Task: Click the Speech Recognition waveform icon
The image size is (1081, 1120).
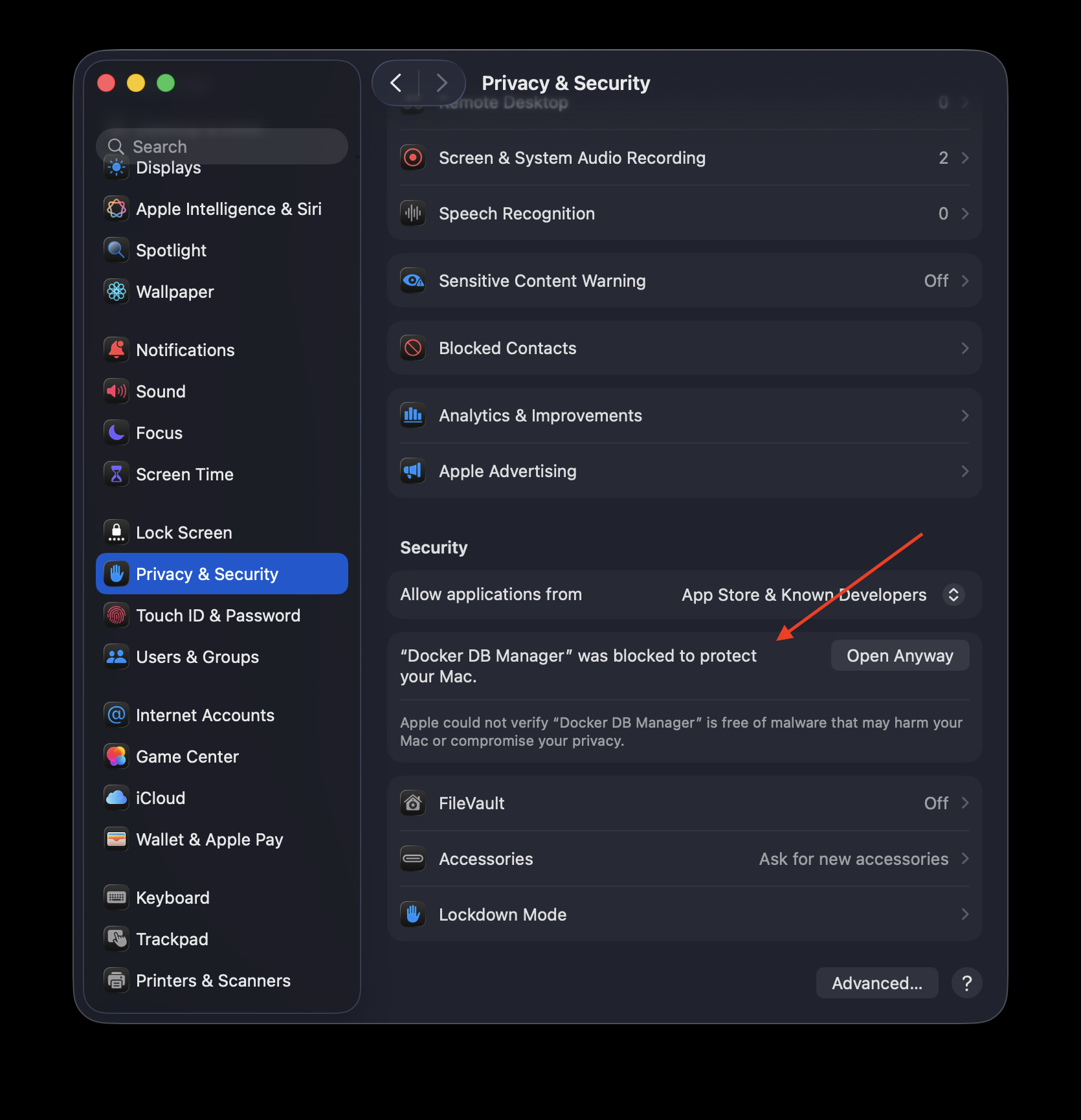Action: (413, 213)
